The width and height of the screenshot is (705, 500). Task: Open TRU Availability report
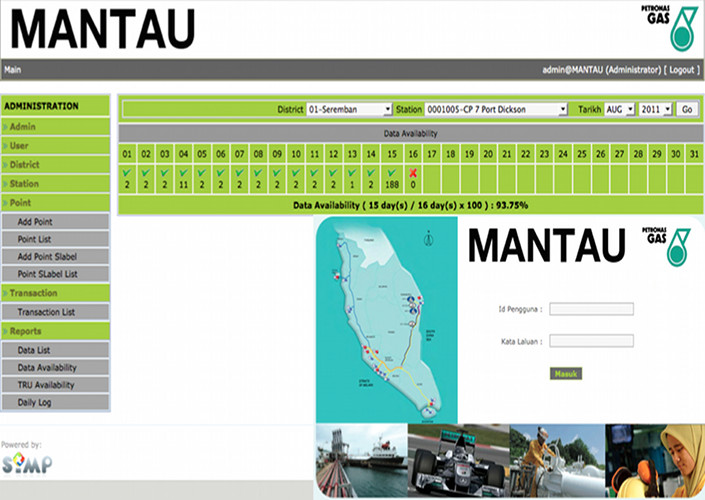55,385
